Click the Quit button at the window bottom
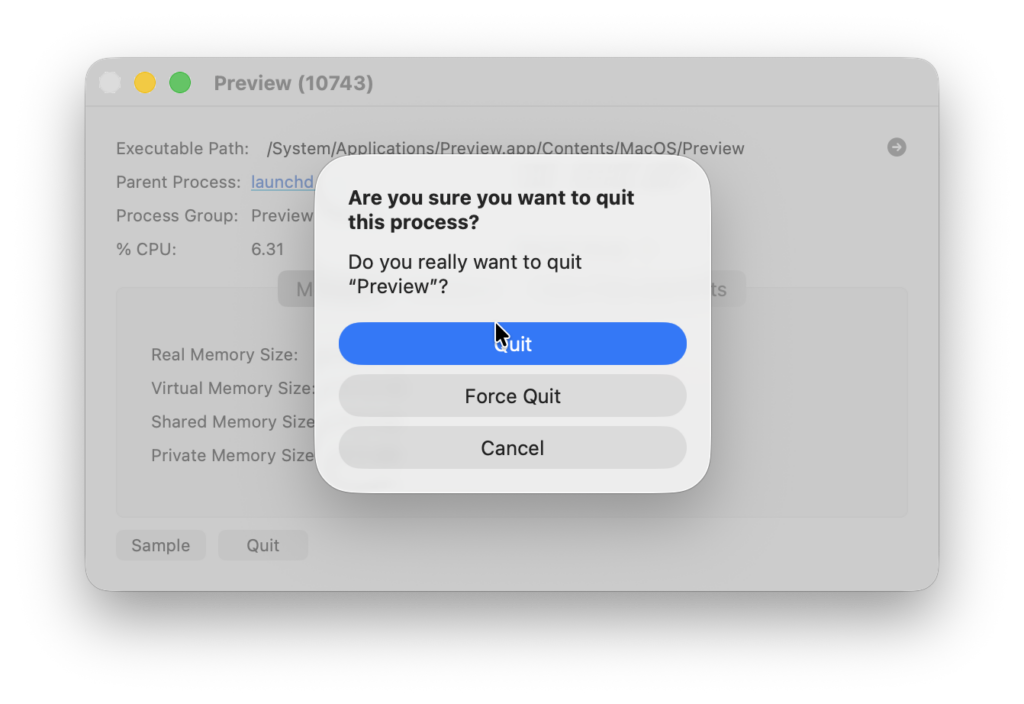The image size is (1024, 704). [263, 545]
